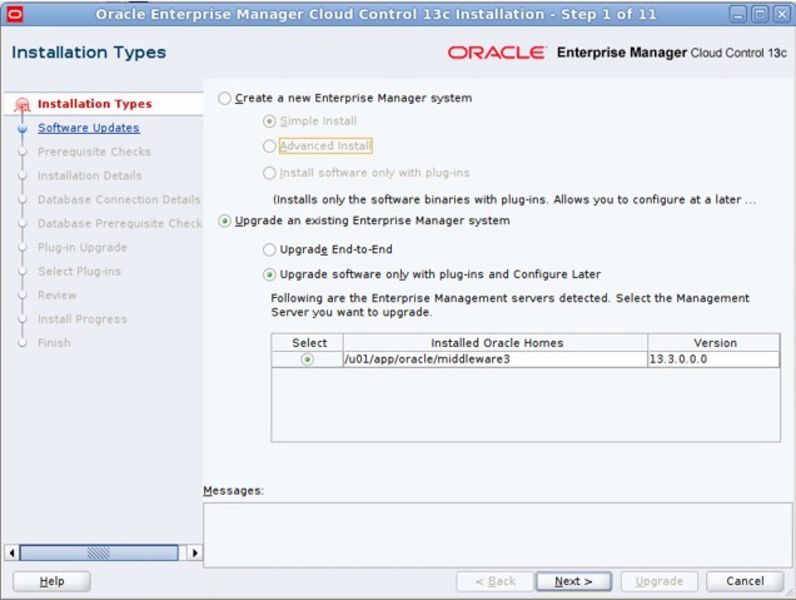Choose Upgrade End-to-End option
Viewport: 796px width, 600px height.
(x=270, y=250)
